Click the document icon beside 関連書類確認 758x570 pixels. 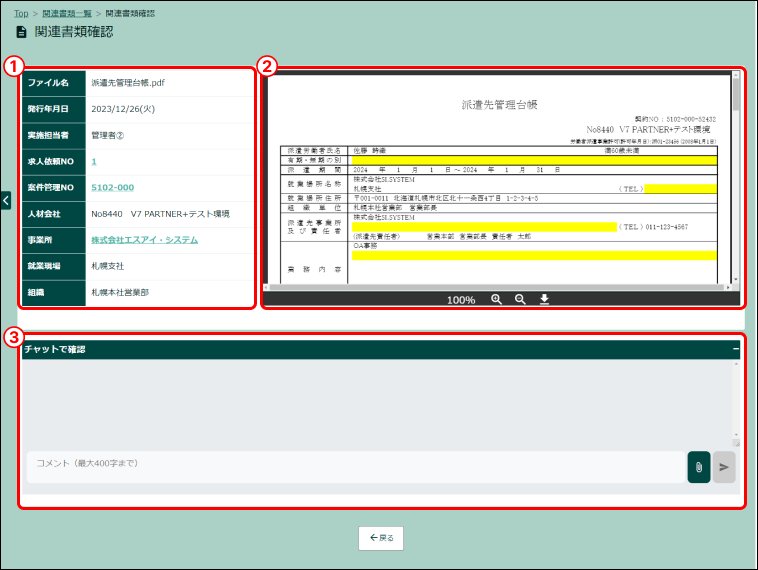point(21,32)
